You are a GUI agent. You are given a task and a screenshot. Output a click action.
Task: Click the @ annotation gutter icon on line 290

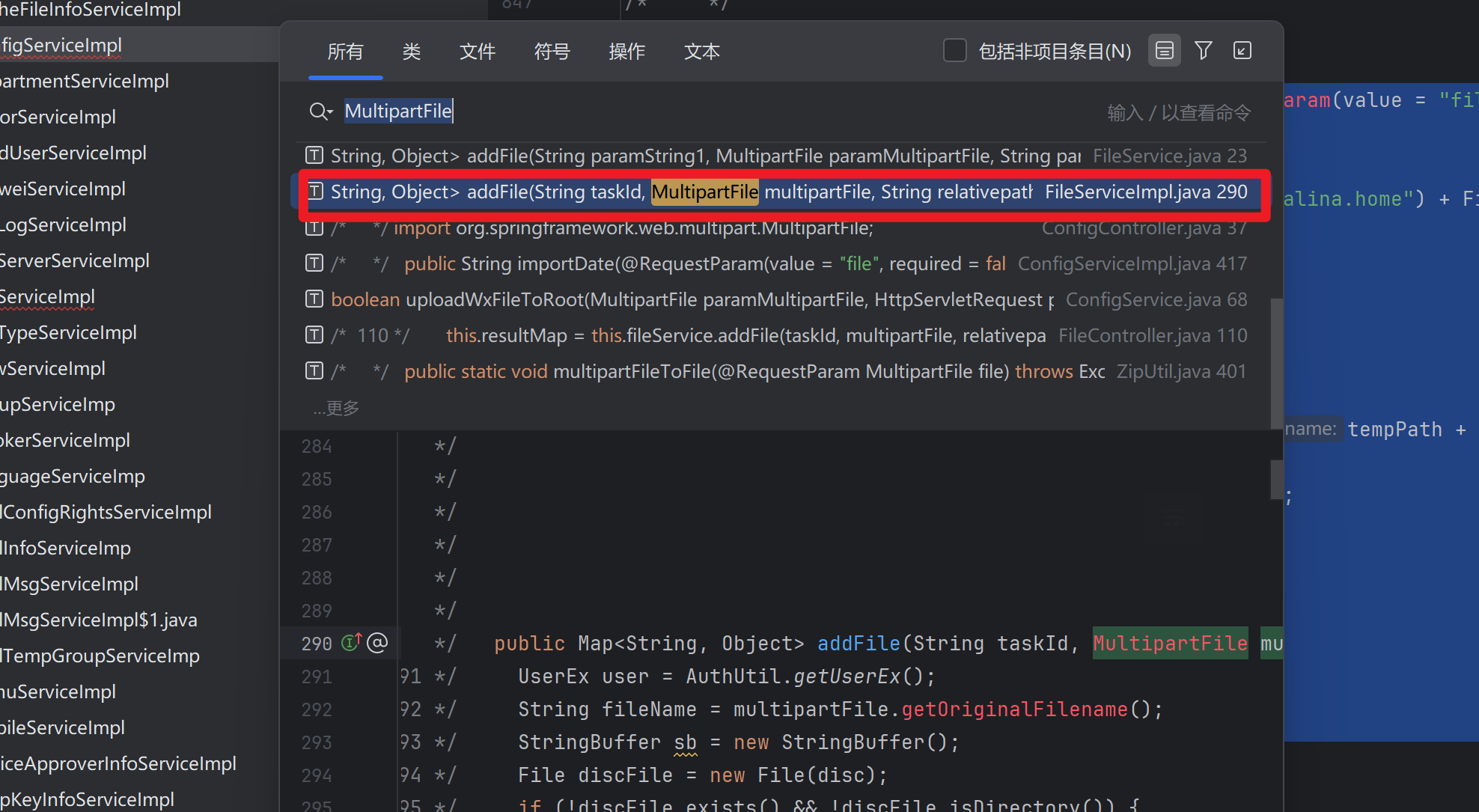pyautogui.click(x=378, y=643)
